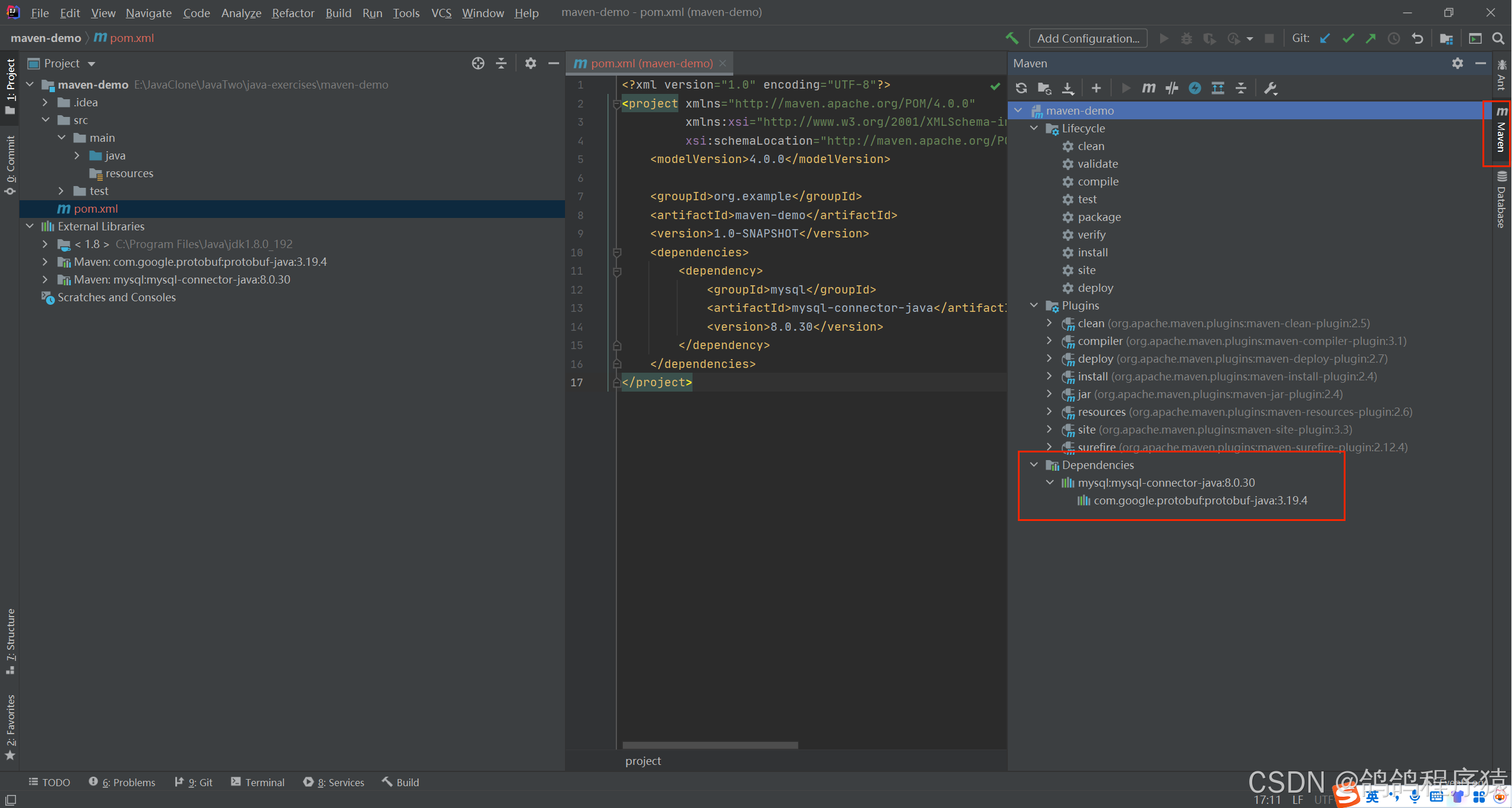Click Execute Maven Goal m icon

point(1148,88)
